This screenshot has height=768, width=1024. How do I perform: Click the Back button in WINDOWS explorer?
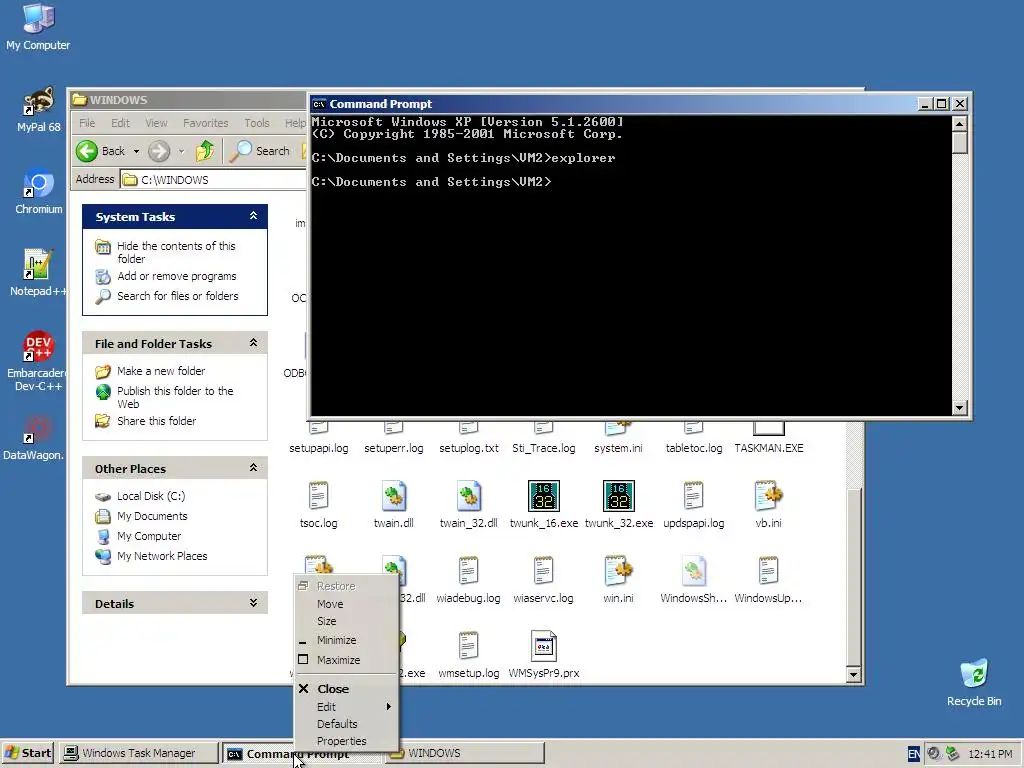(x=100, y=151)
